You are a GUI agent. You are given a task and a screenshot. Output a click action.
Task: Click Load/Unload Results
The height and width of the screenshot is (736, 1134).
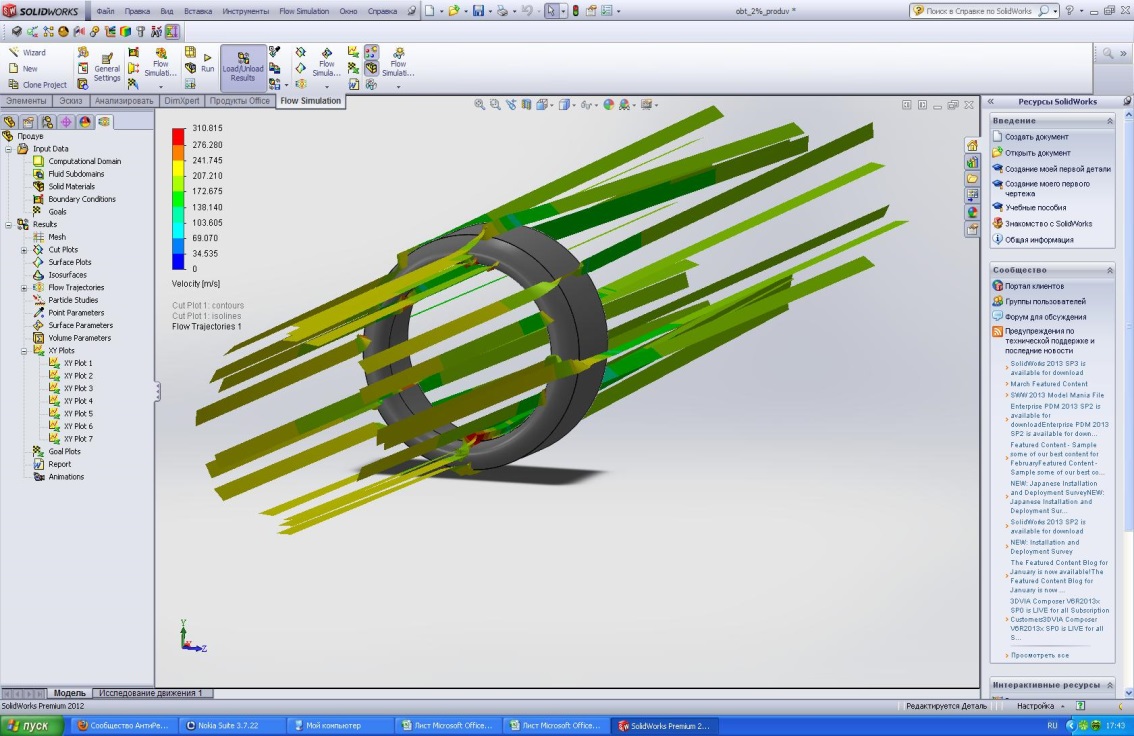[243, 67]
